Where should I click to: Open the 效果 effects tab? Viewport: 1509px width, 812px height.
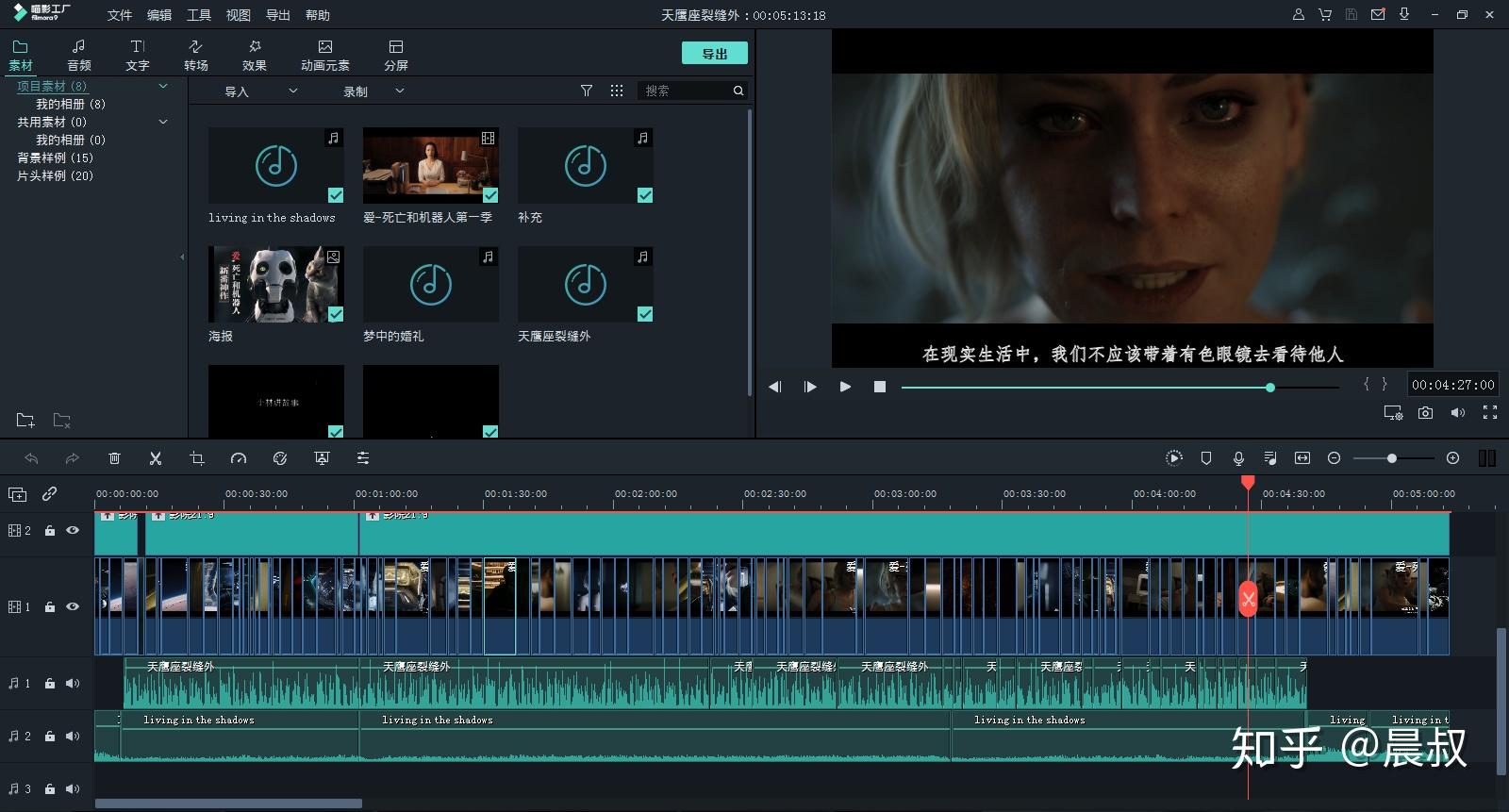[255, 55]
